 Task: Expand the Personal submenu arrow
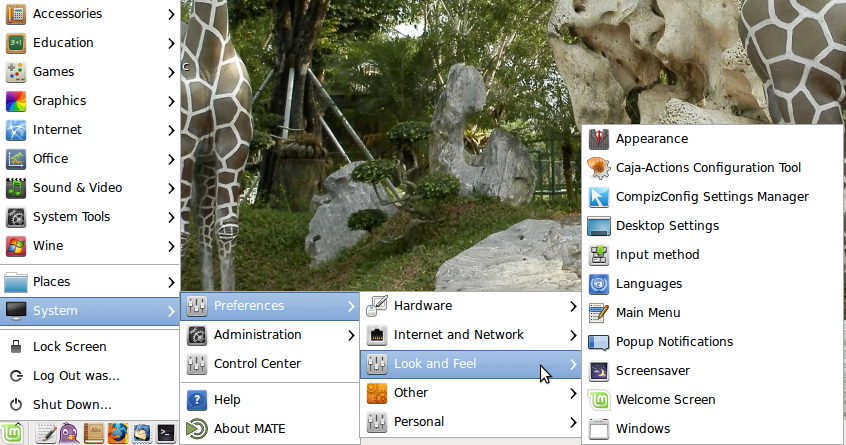tap(573, 422)
